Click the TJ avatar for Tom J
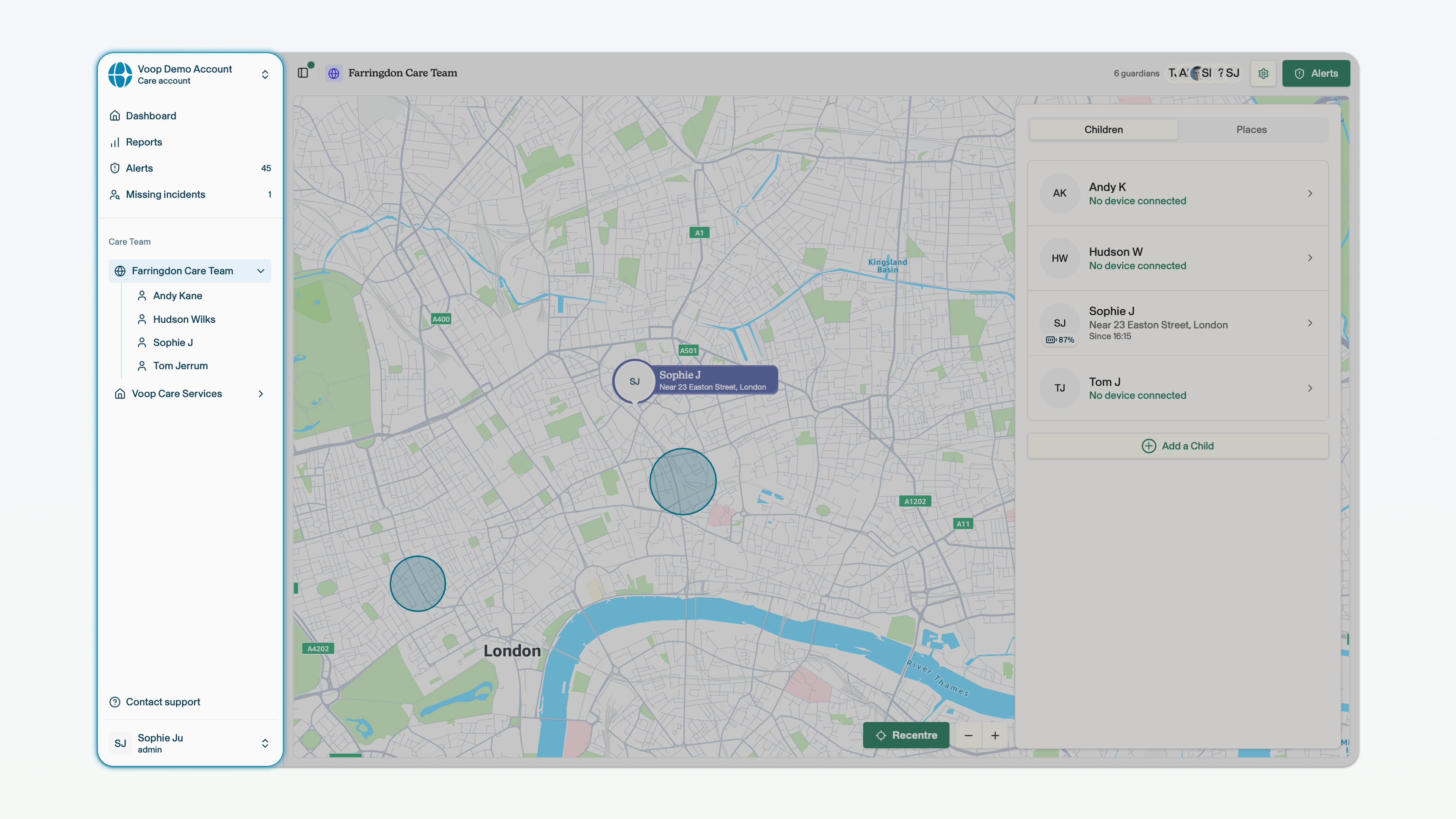The image size is (1456, 819). [1060, 388]
